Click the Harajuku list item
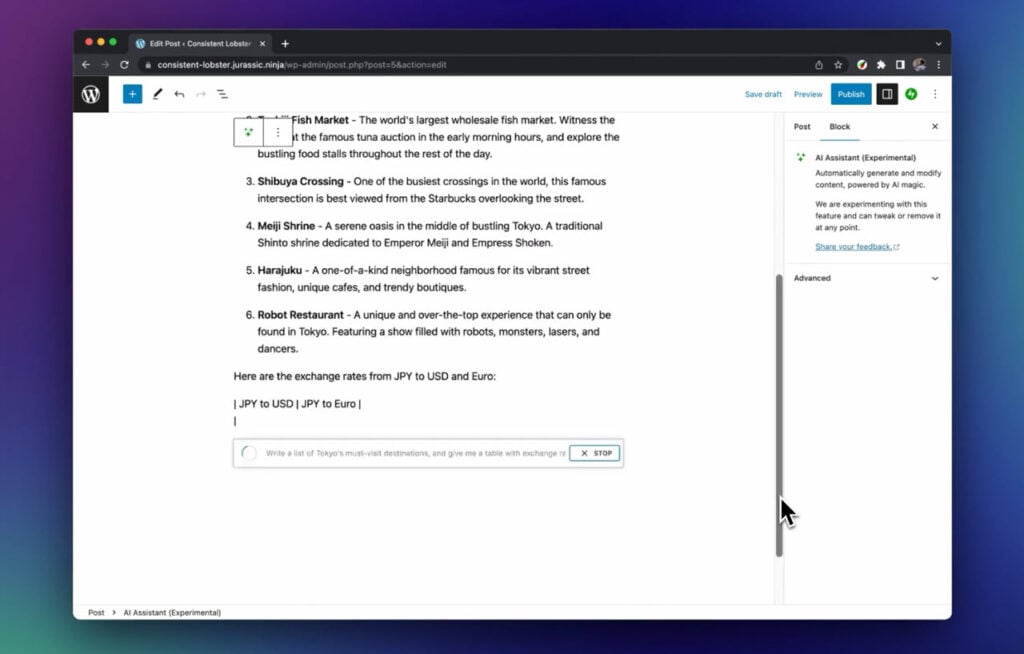This screenshot has height=654, width=1024. click(x=417, y=279)
